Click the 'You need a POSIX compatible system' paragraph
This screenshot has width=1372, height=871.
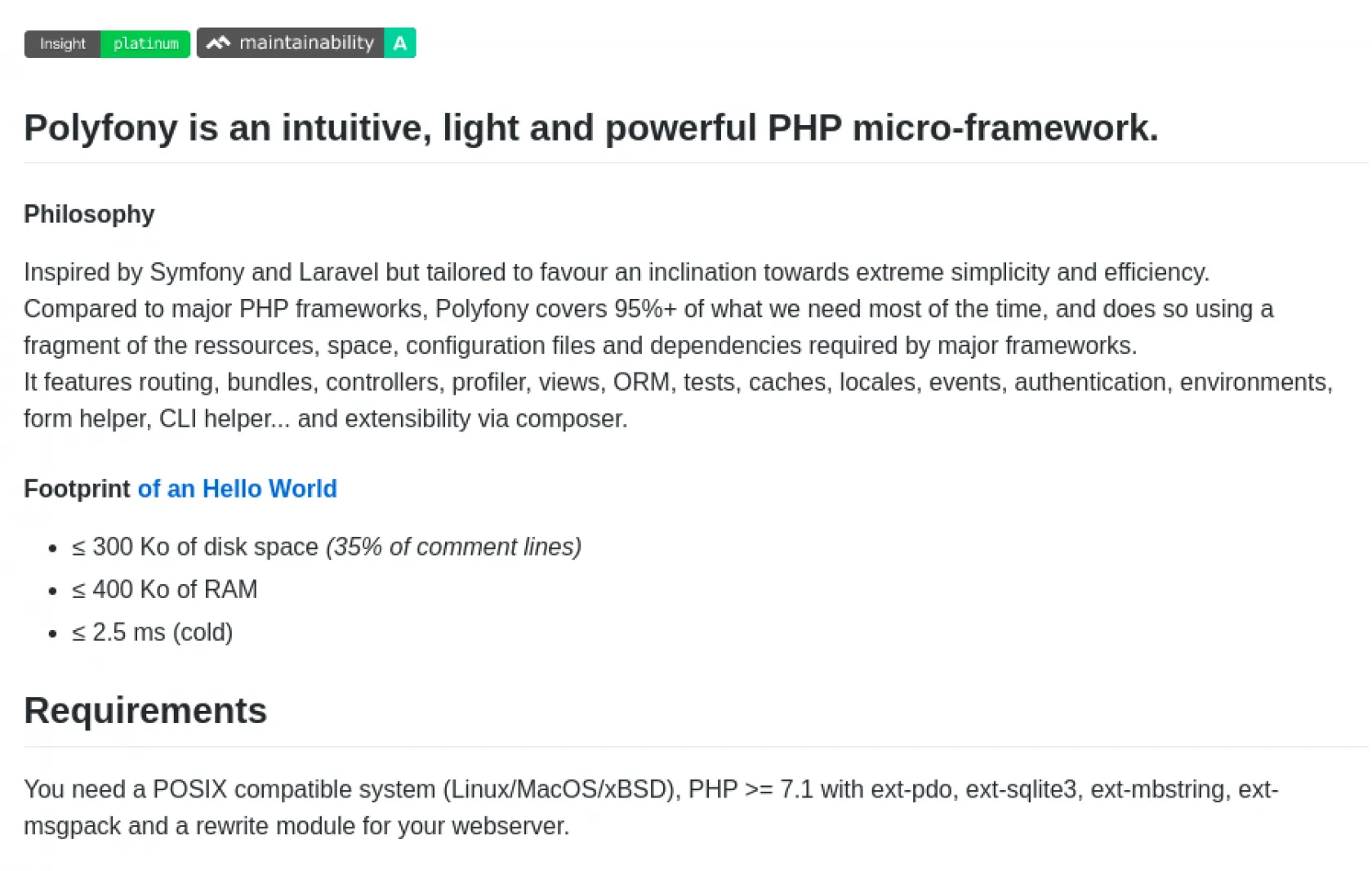[x=650, y=789]
